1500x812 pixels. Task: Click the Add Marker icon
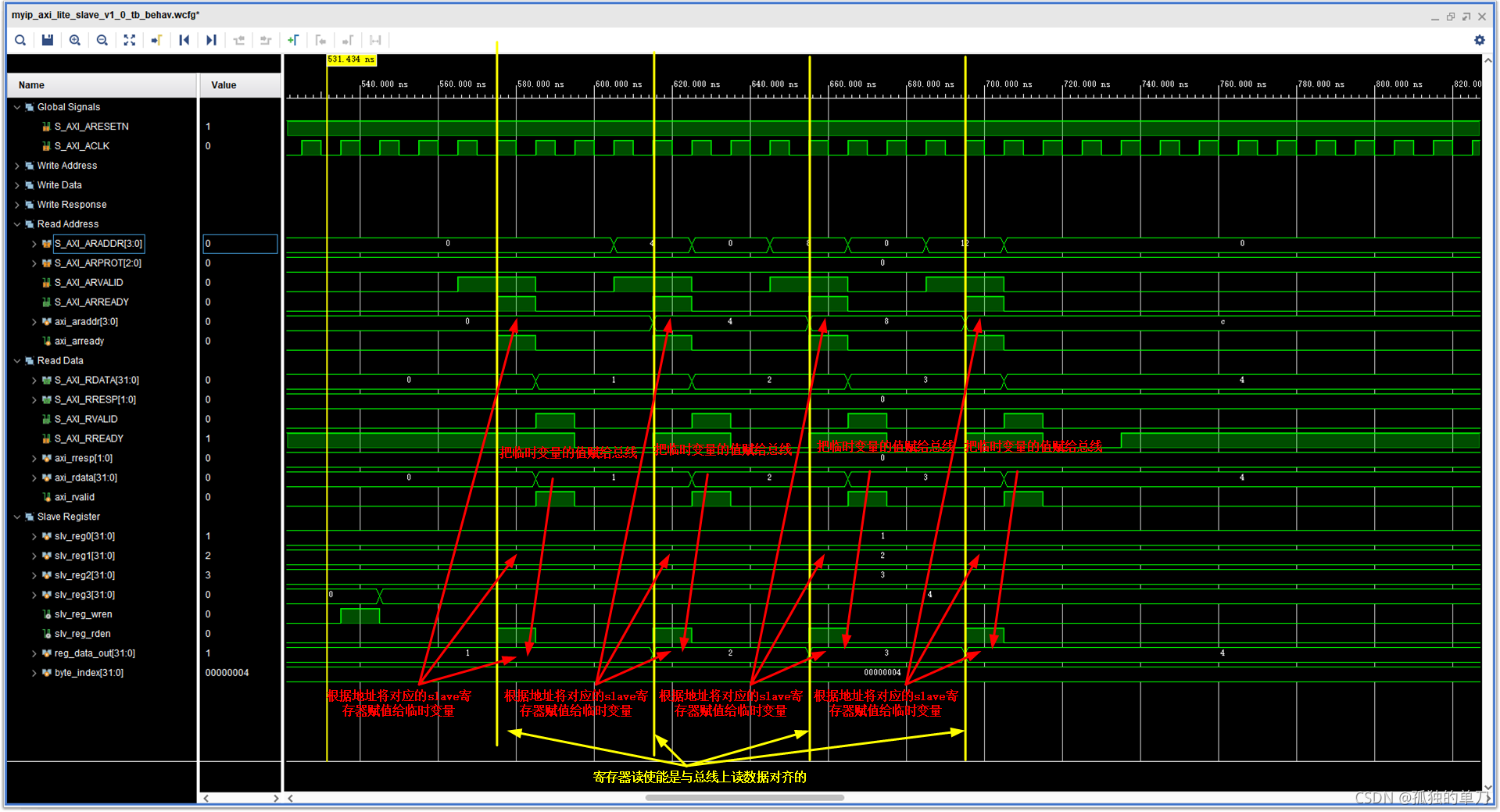pyautogui.click(x=293, y=40)
